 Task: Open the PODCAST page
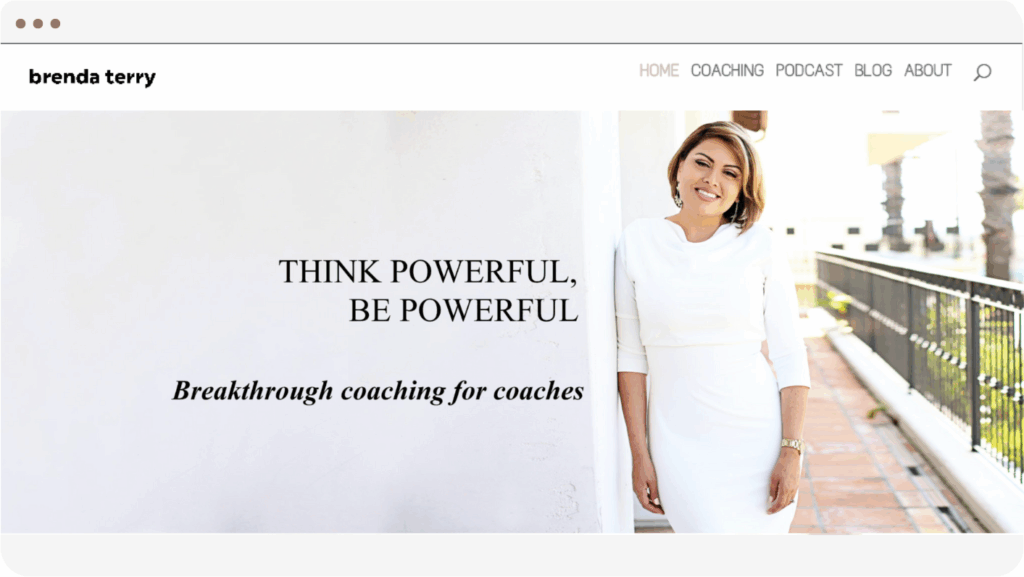click(x=808, y=70)
